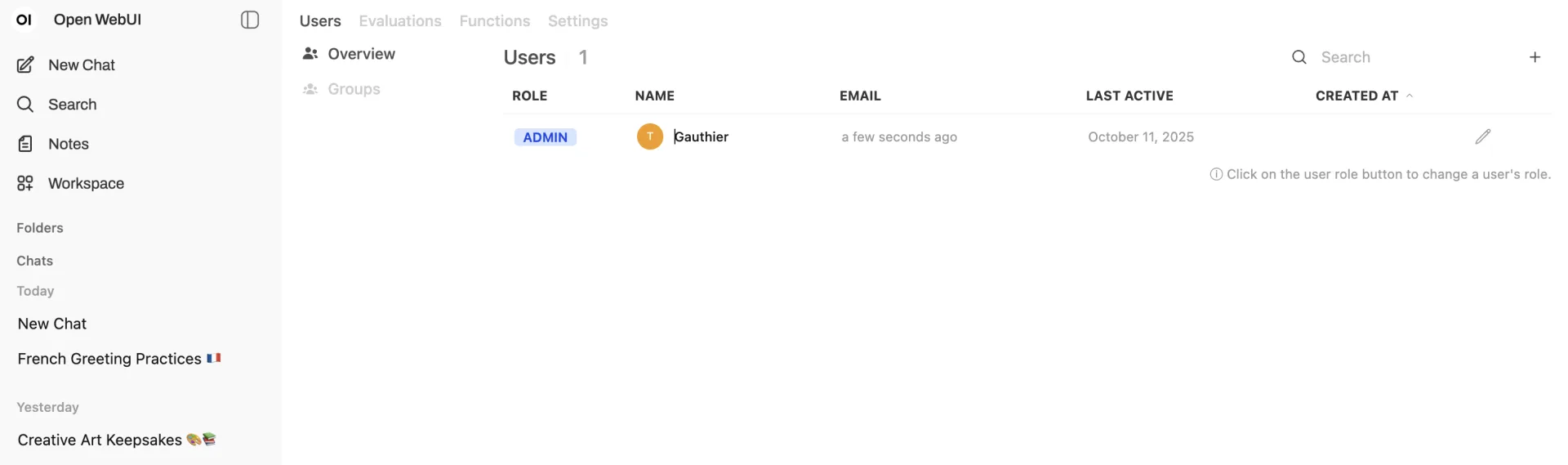Toggle the sidebar collapse icon
The width and height of the screenshot is (1568, 465).
(250, 20)
